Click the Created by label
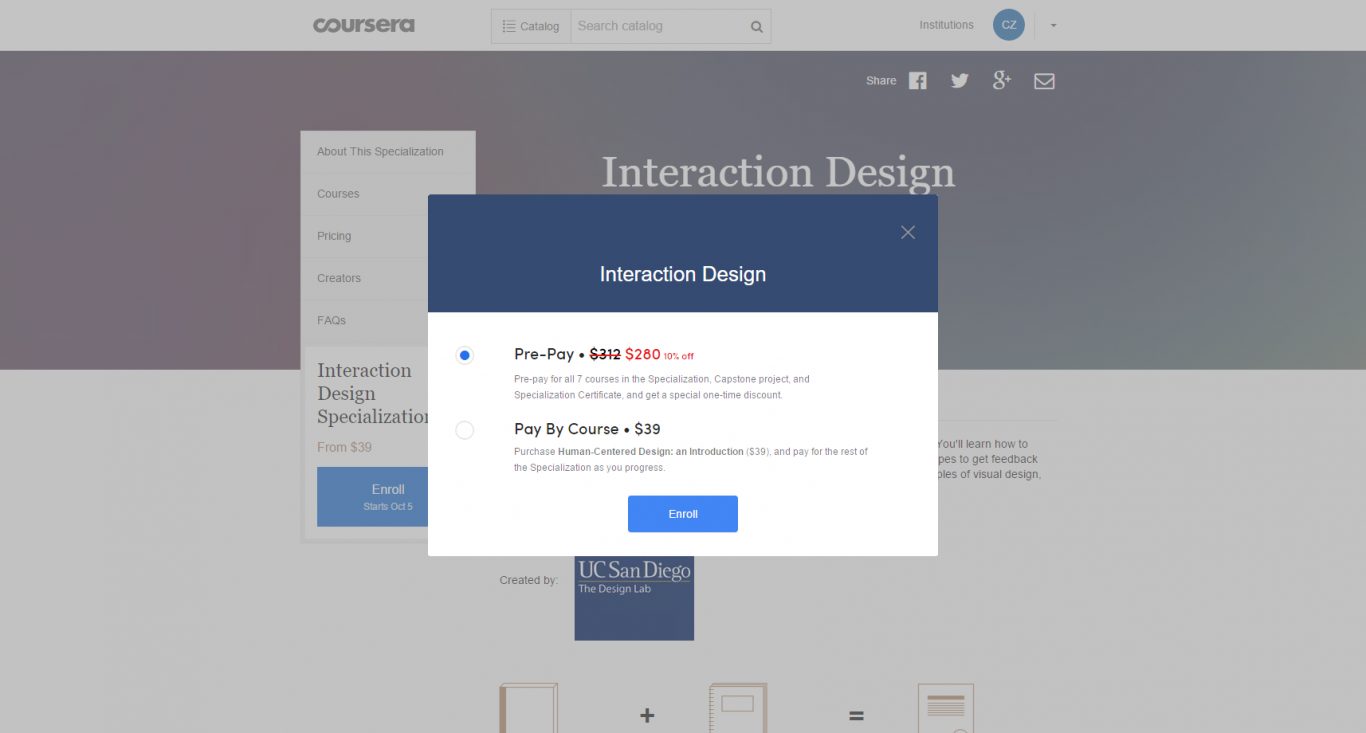Image resolution: width=1366 pixels, height=733 pixels. point(529,580)
